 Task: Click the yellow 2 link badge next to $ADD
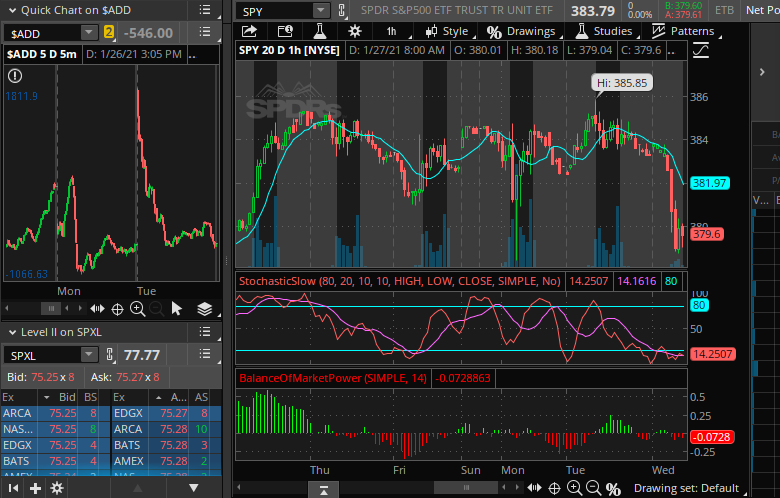point(109,33)
